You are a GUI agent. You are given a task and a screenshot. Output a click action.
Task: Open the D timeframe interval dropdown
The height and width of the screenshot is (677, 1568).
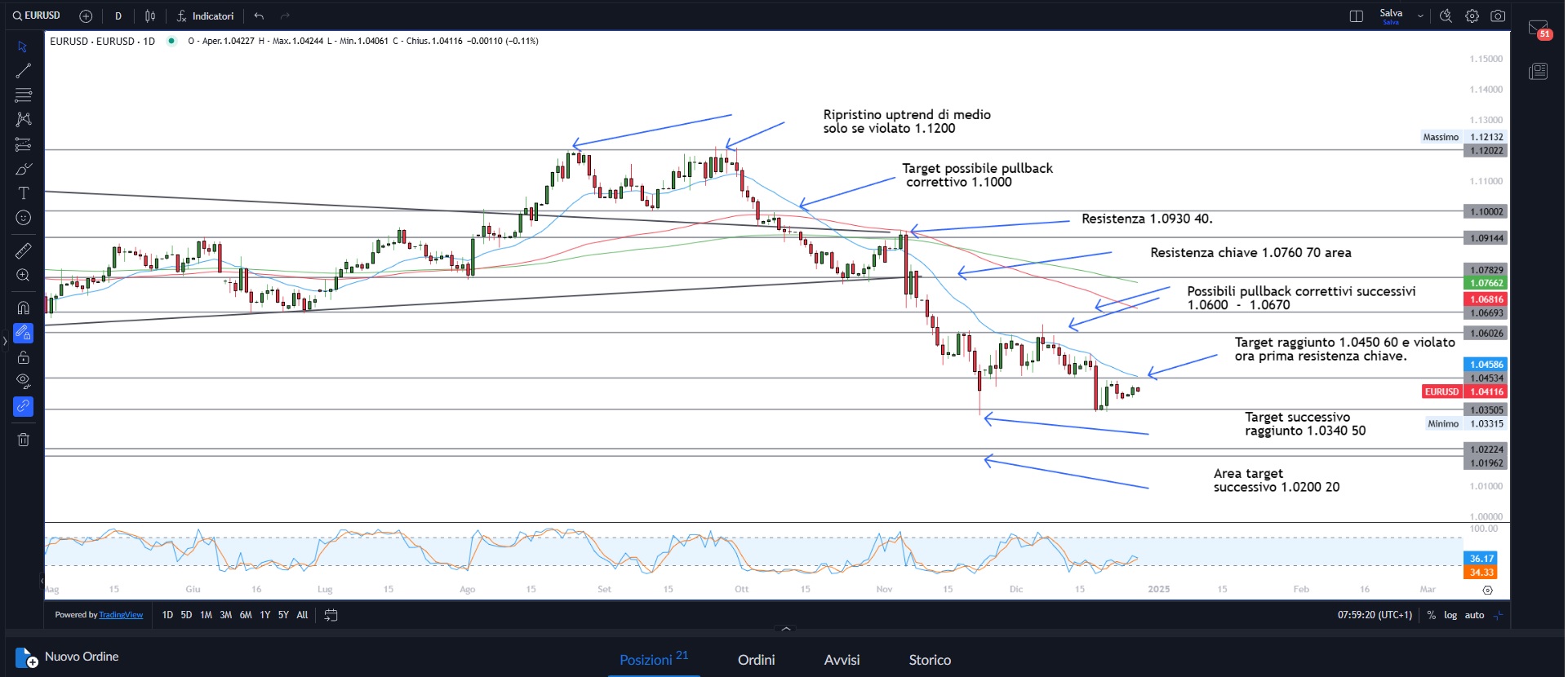coord(118,16)
